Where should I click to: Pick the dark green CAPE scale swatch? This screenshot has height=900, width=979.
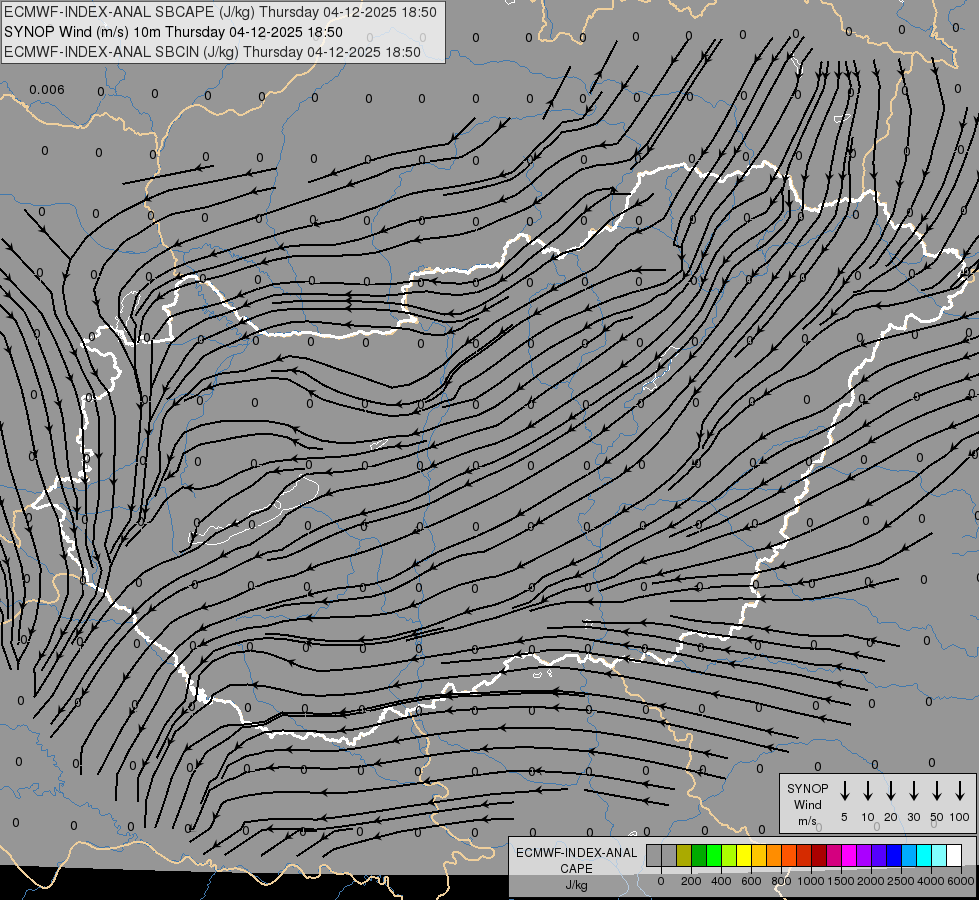699,855
